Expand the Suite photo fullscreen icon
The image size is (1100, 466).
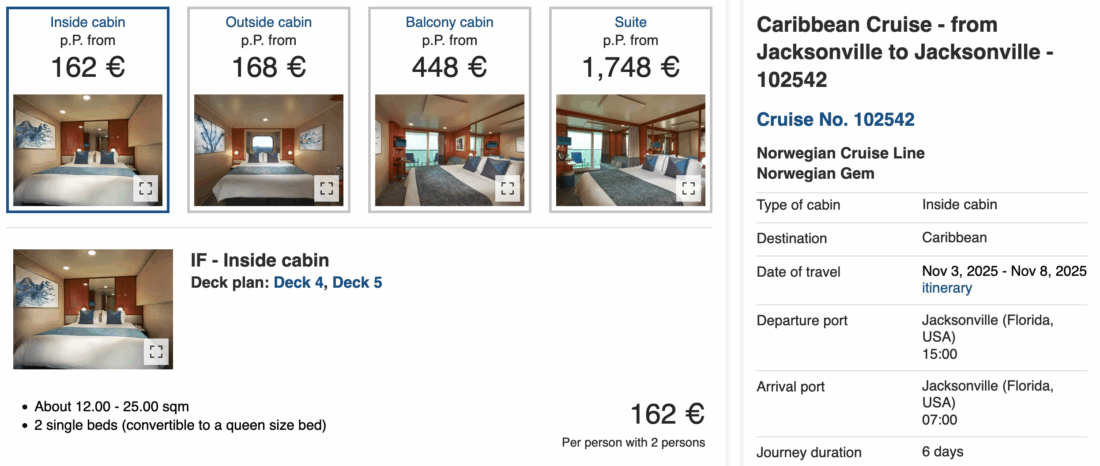[688, 188]
